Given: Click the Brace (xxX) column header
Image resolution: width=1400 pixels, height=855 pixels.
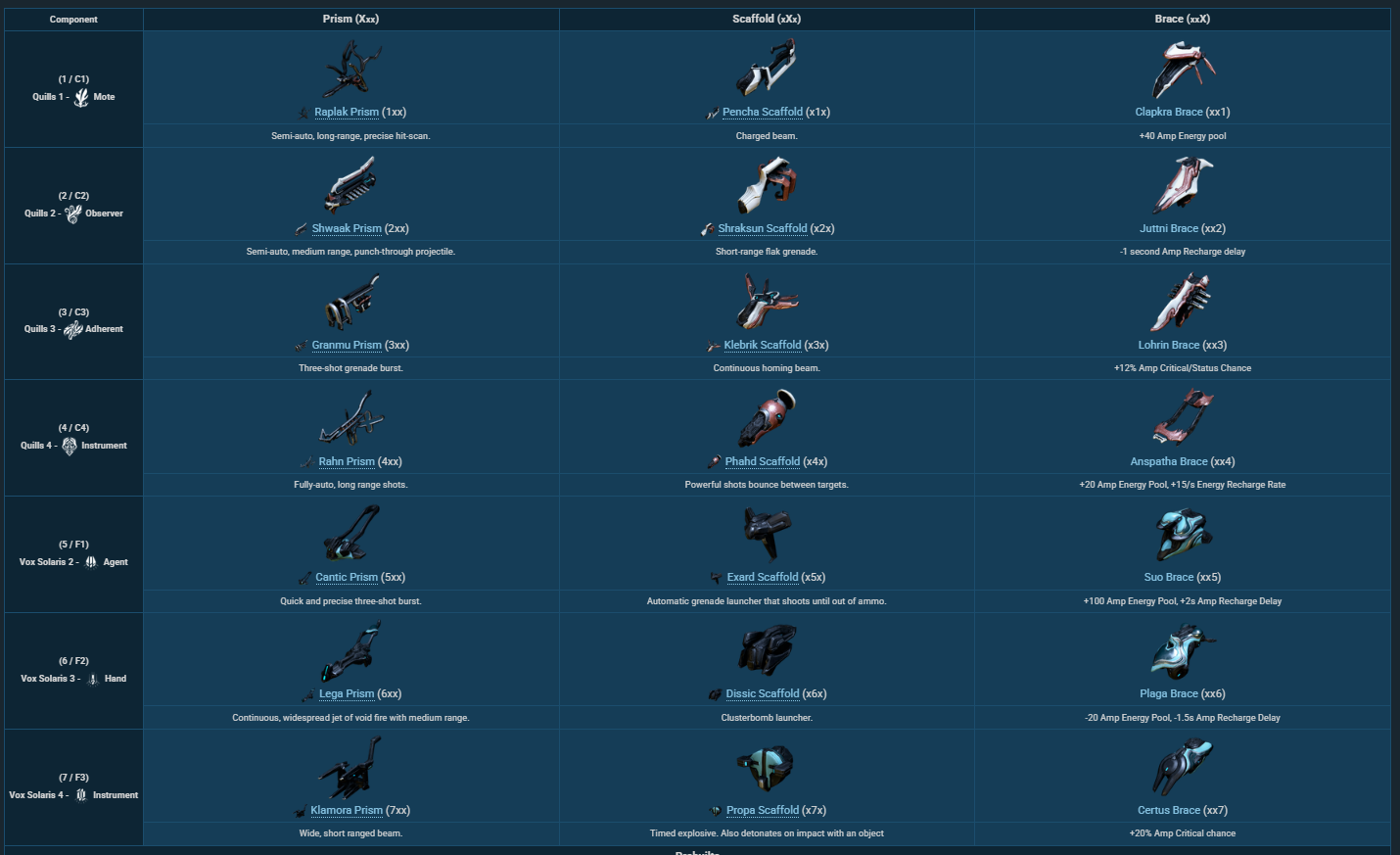Looking at the screenshot, I should [1183, 19].
